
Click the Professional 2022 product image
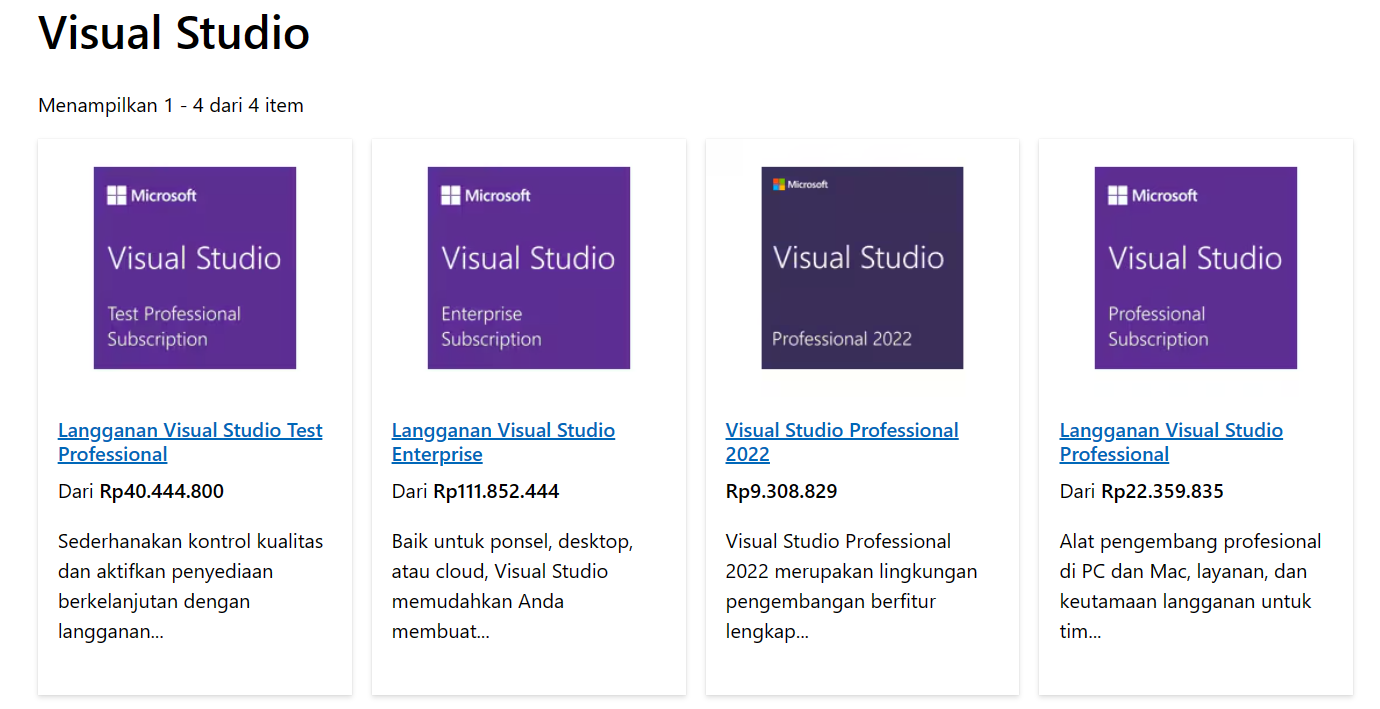862,268
